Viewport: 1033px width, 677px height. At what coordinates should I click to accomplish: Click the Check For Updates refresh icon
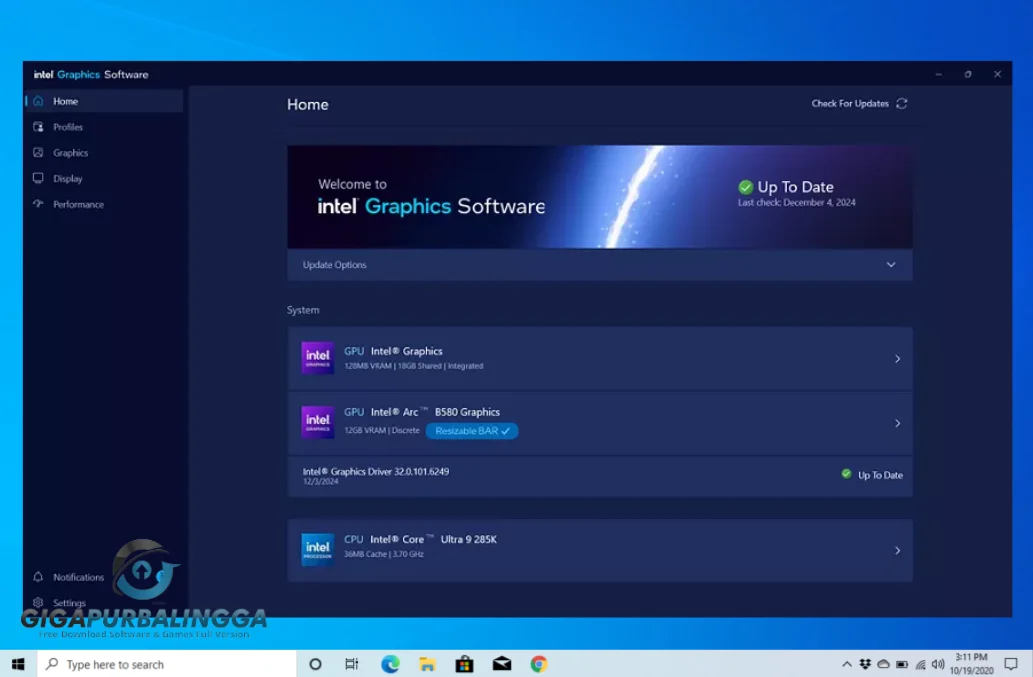click(x=901, y=103)
